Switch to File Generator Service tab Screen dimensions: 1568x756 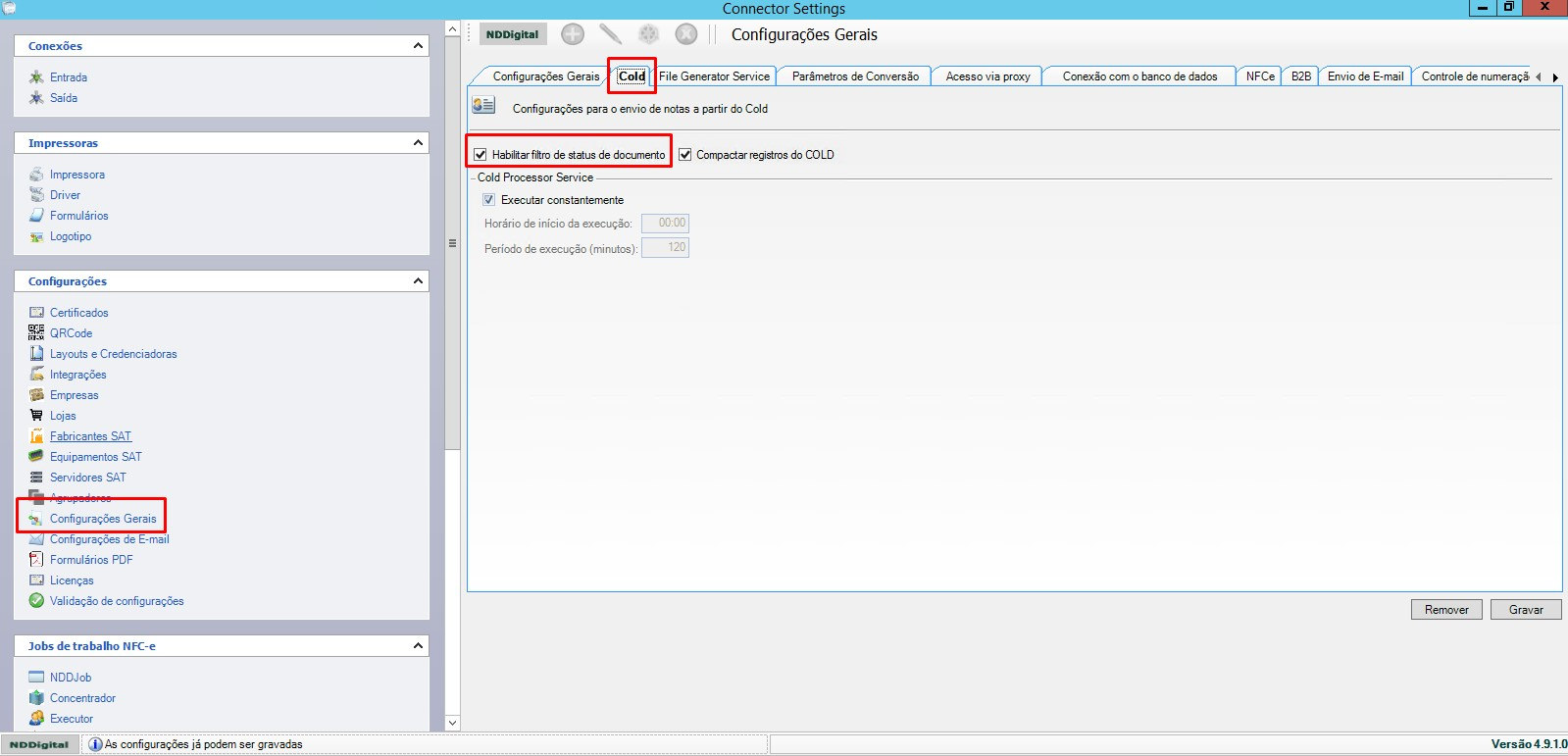tap(714, 76)
